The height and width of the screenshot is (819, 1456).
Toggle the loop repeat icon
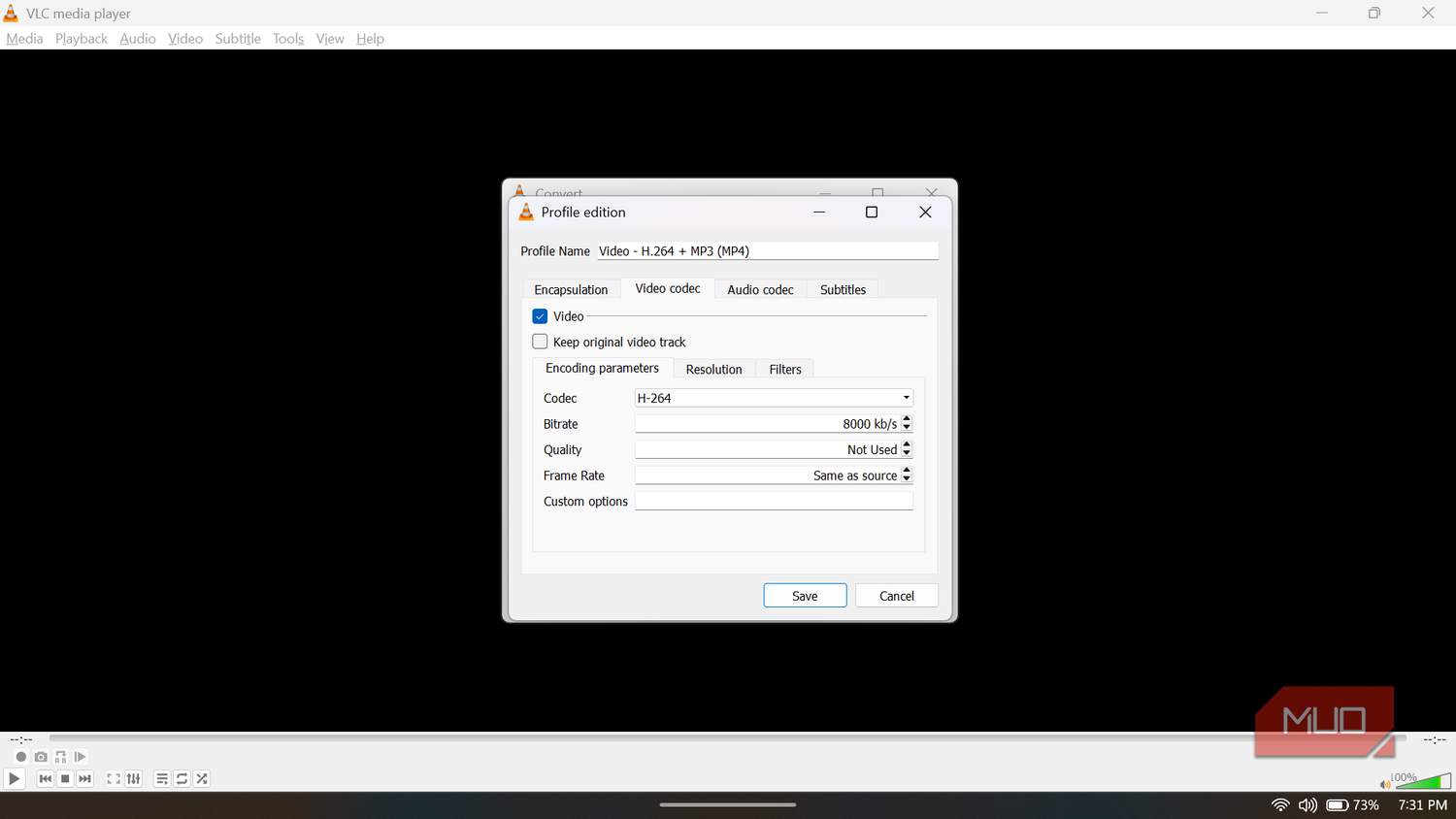click(x=182, y=778)
